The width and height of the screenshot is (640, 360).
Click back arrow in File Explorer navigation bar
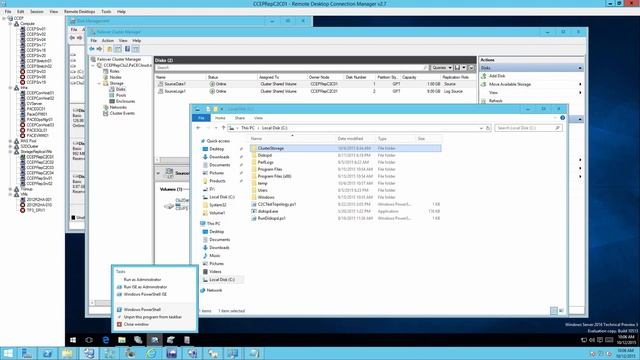(198, 128)
